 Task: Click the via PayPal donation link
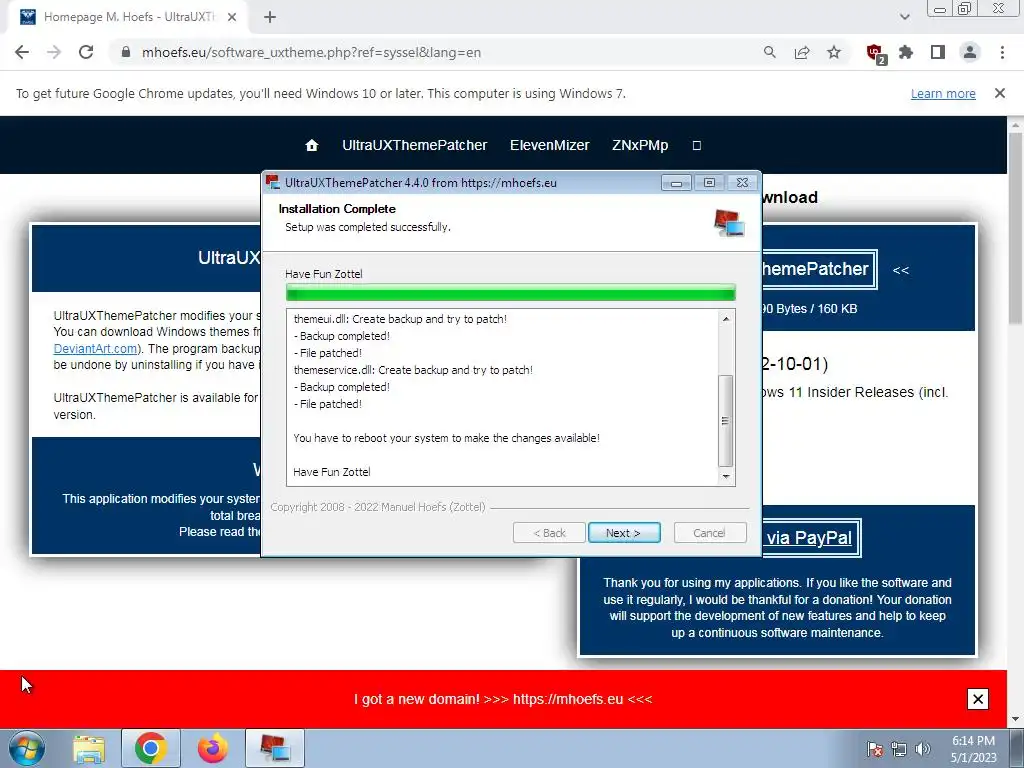(810, 538)
